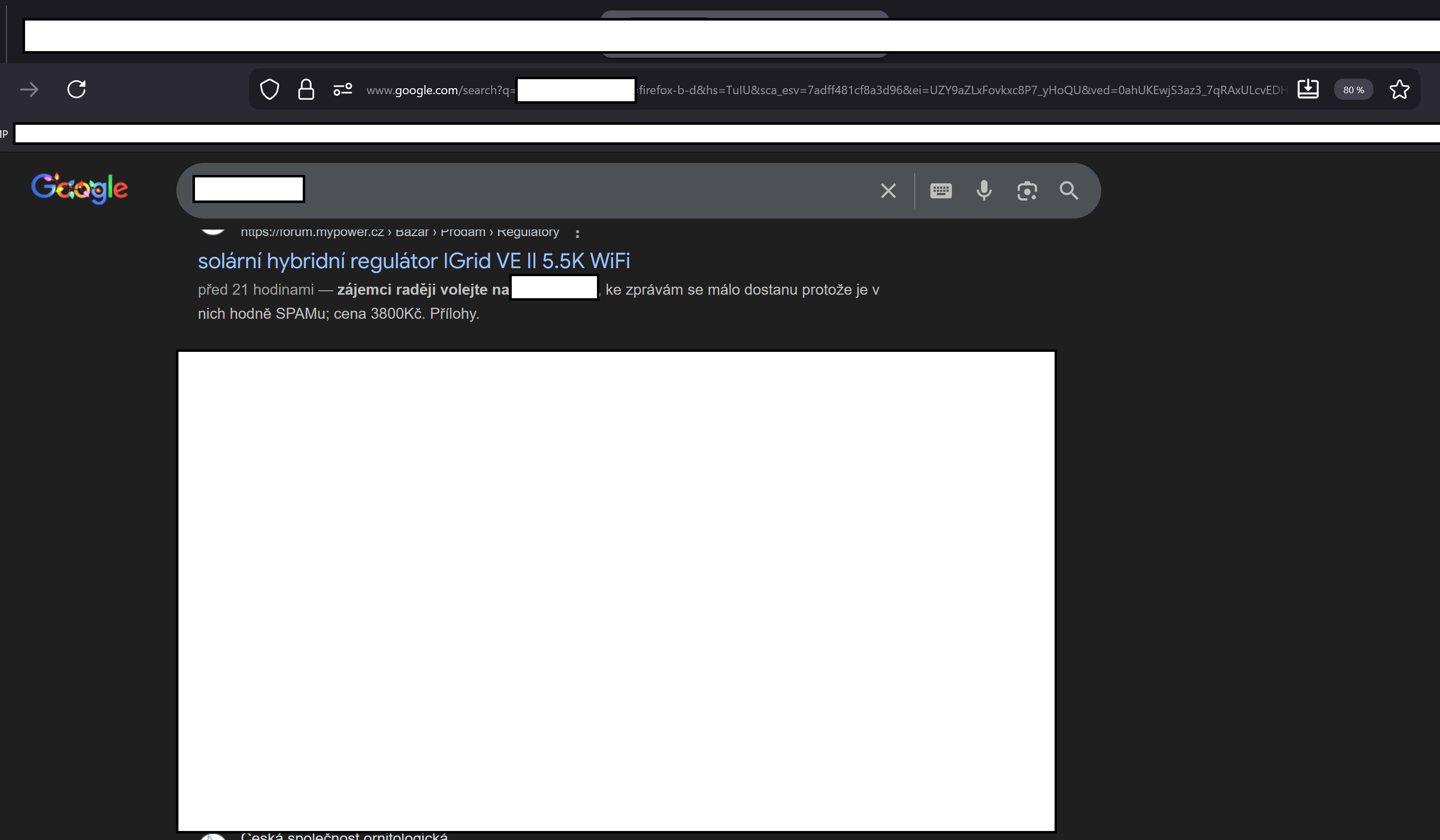Clear the search query with X
The width and height of the screenshot is (1440, 840).
(x=888, y=191)
